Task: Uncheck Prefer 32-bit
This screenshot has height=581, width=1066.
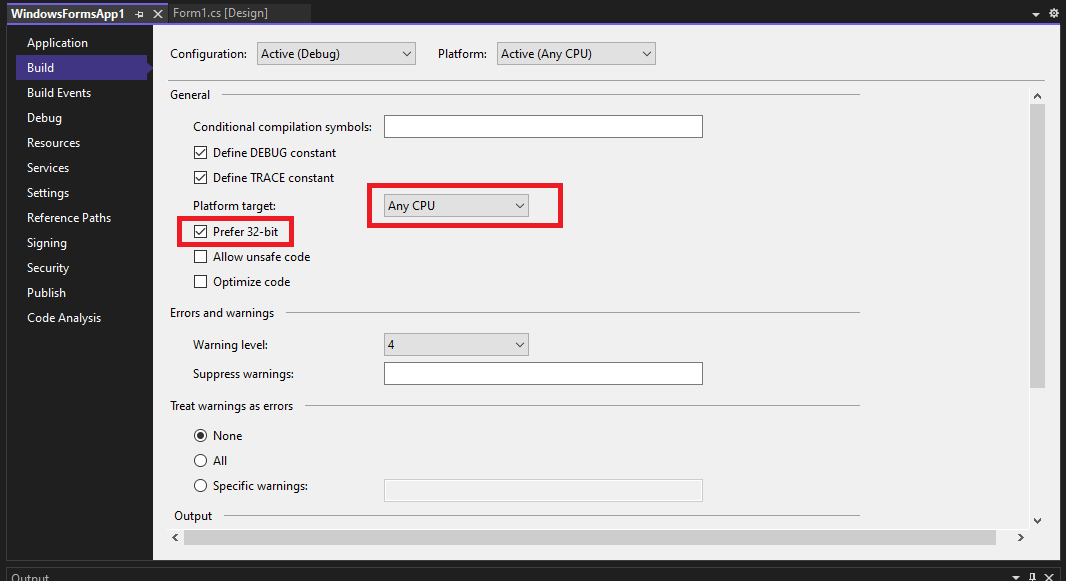Action: (x=201, y=231)
